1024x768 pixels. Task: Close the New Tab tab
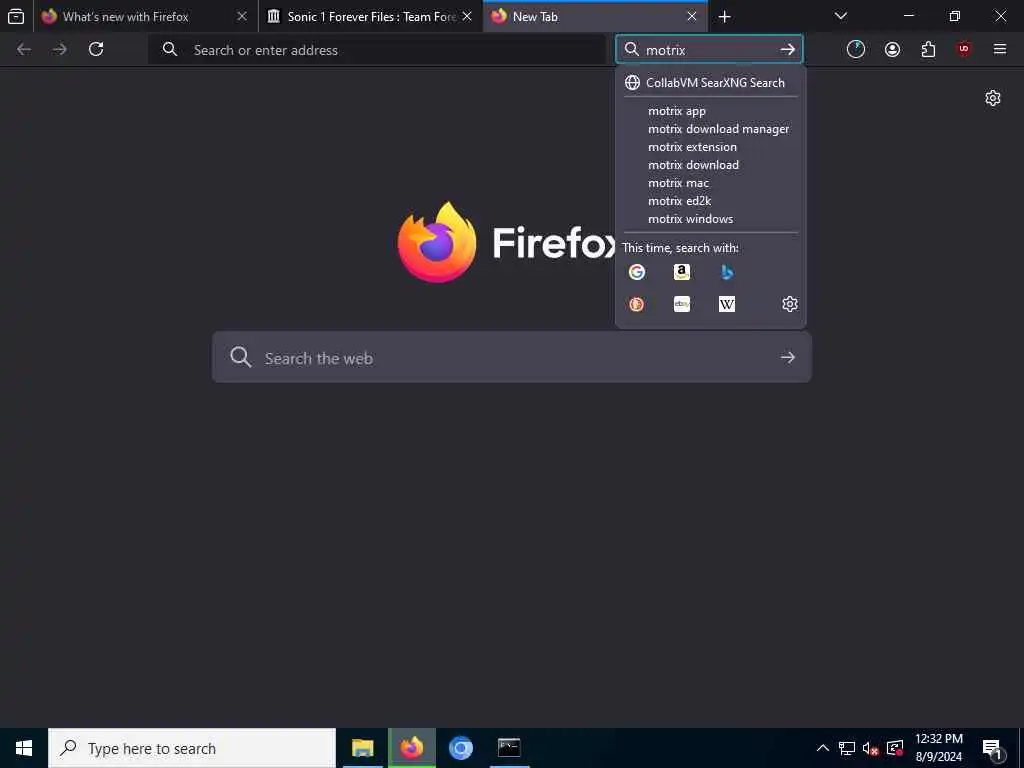(x=692, y=16)
